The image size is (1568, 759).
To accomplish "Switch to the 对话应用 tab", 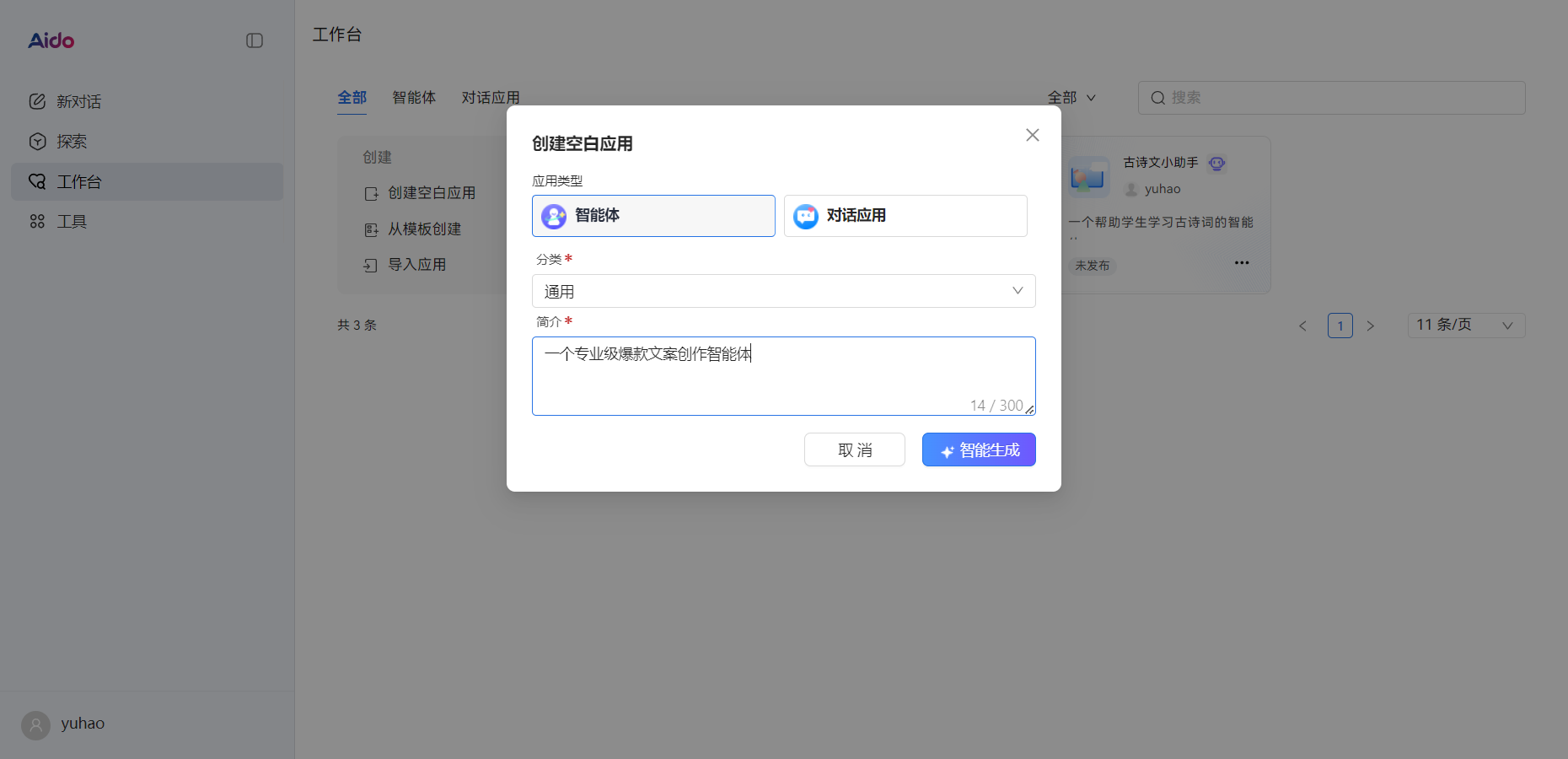I will tap(491, 98).
